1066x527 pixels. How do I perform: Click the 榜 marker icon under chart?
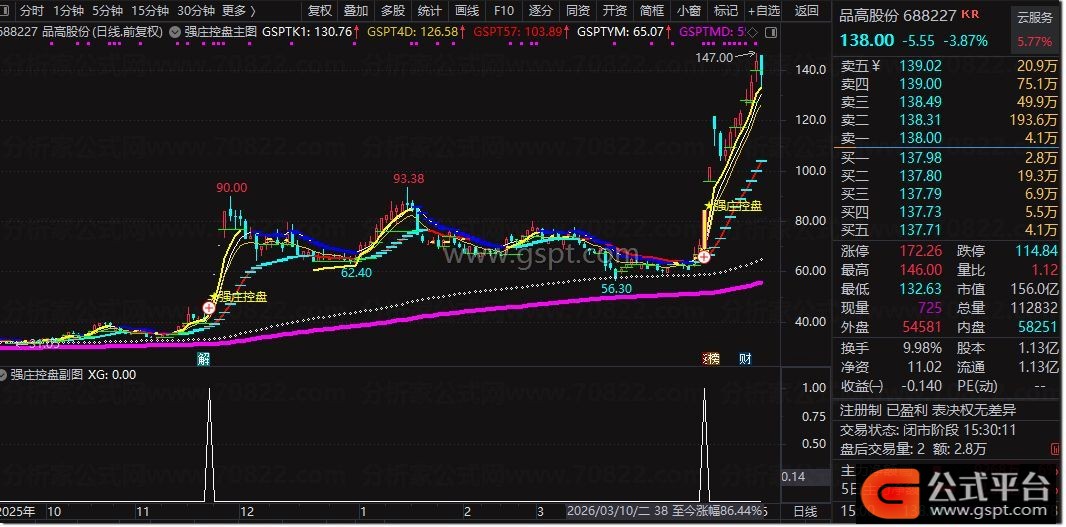(x=710, y=359)
